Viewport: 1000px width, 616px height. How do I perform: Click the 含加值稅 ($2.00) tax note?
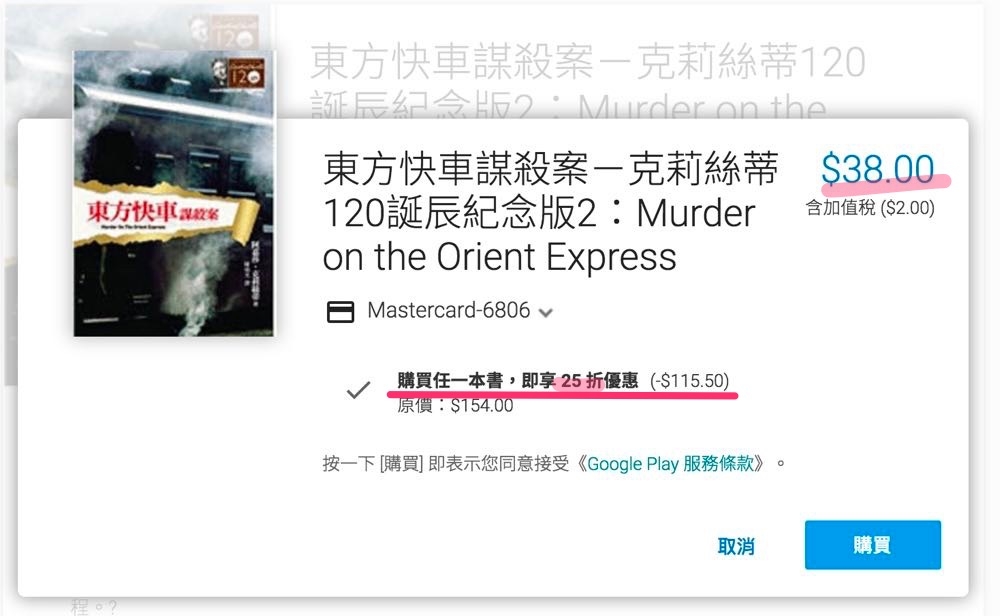point(870,208)
